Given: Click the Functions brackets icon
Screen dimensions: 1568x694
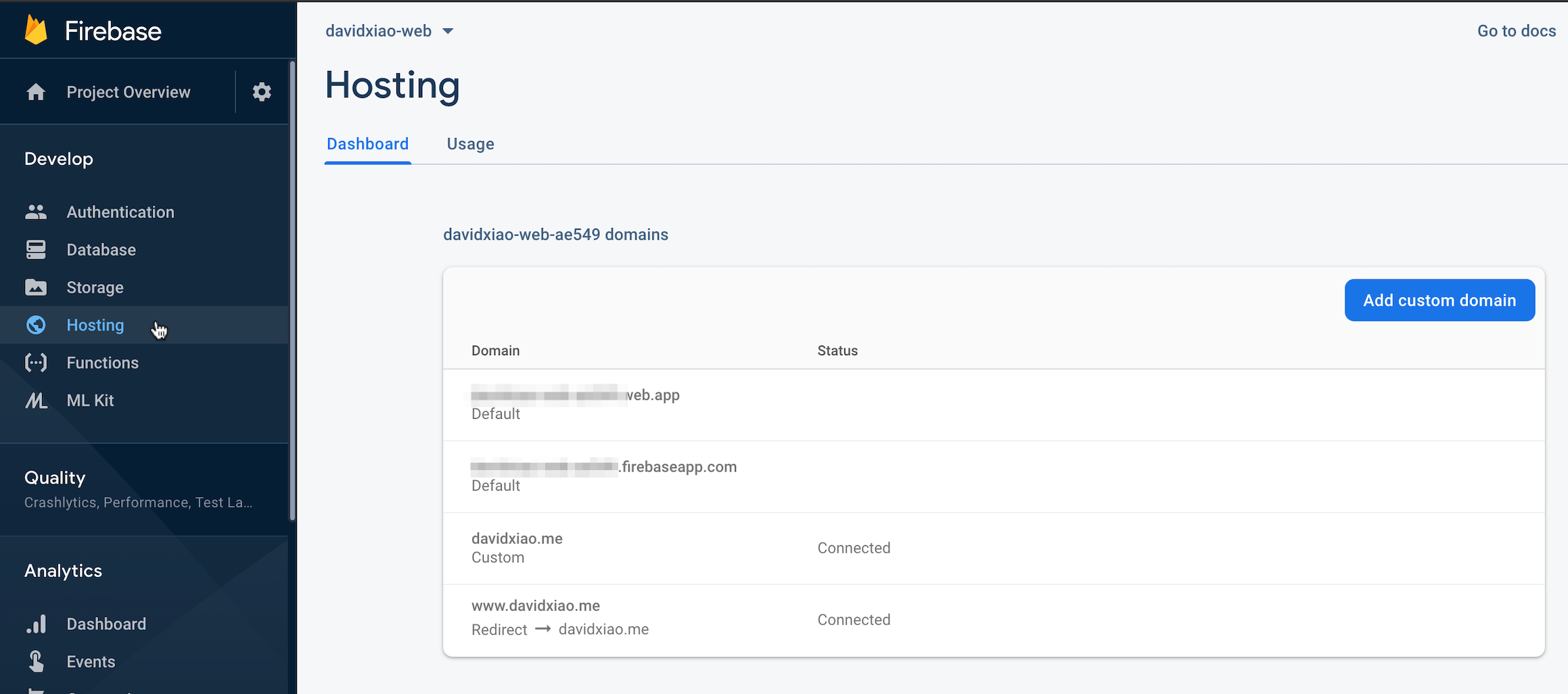Looking at the screenshot, I should pyautogui.click(x=36, y=363).
